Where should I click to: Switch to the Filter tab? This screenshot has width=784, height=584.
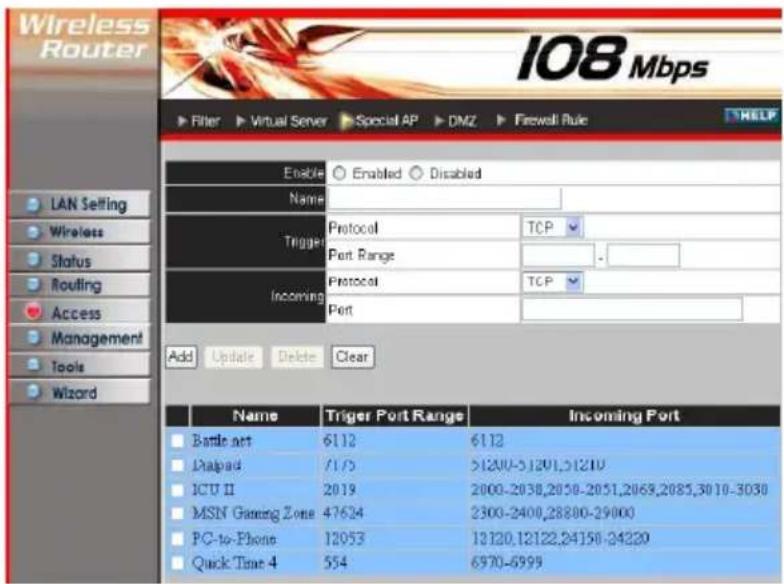tap(199, 121)
